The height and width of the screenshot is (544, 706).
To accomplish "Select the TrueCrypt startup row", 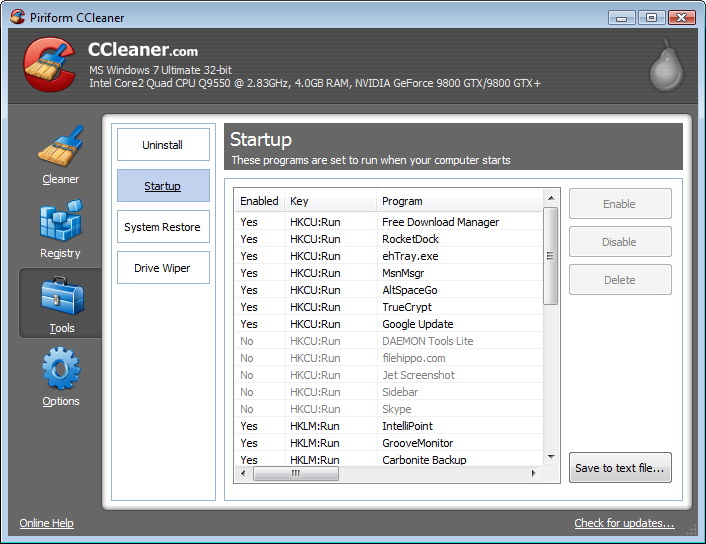I will (407, 307).
